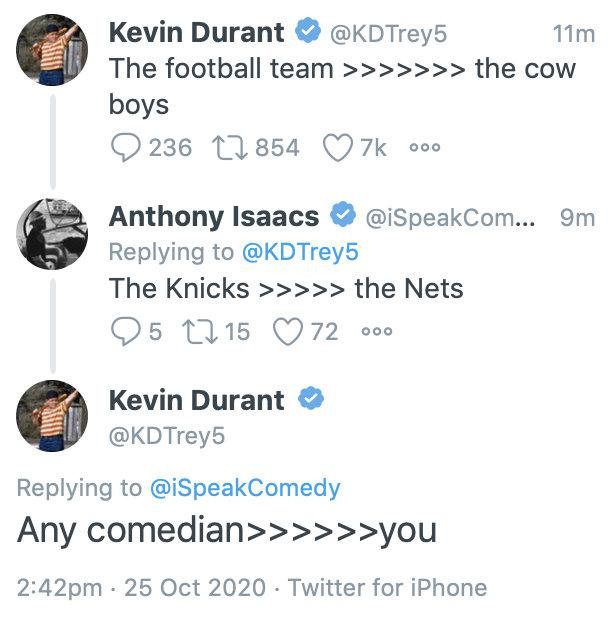Click the verified badge on the main tweet
The image size is (614, 618).
point(311,400)
